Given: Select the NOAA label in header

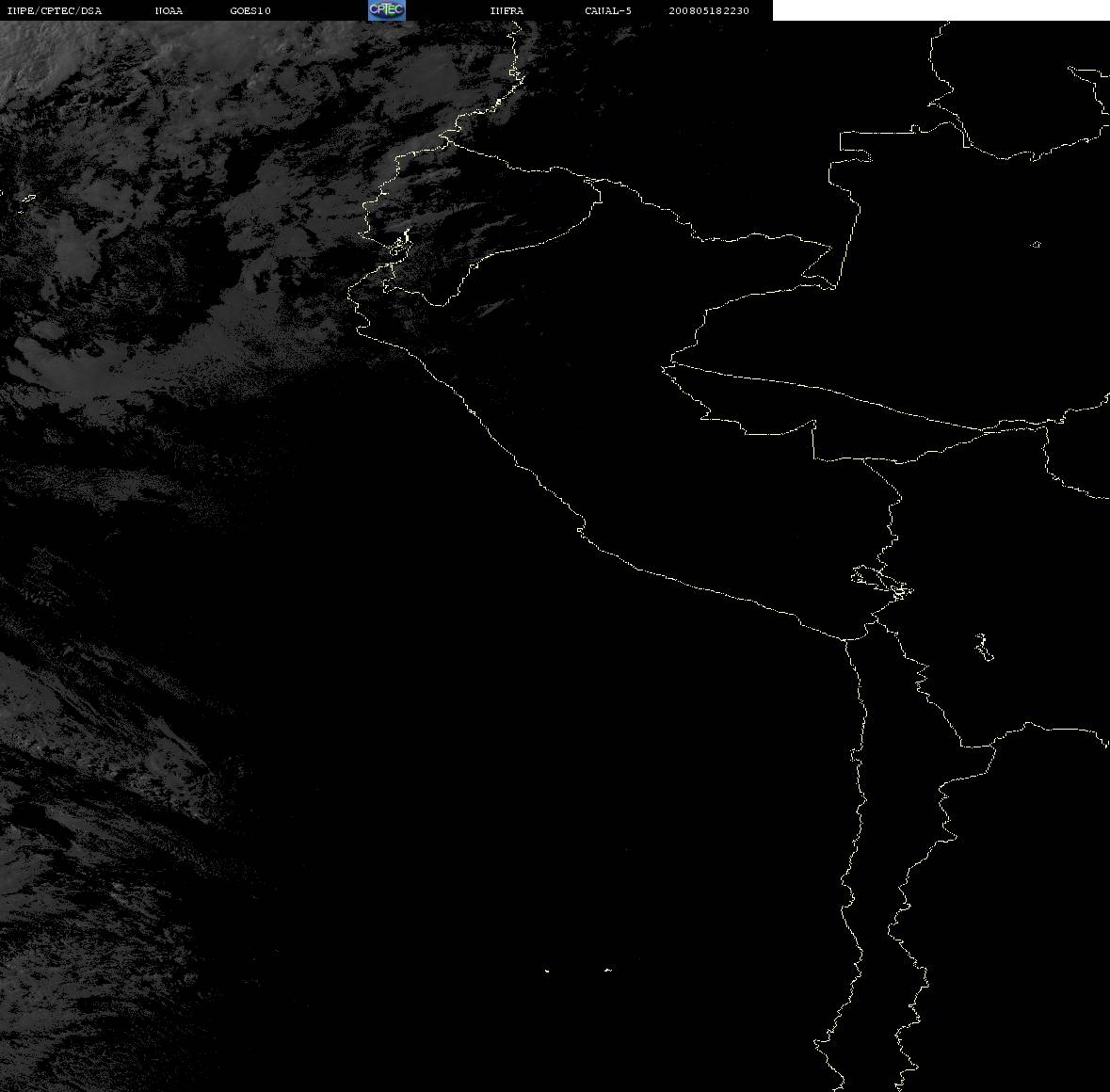Looking at the screenshot, I should (x=169, y=10).
